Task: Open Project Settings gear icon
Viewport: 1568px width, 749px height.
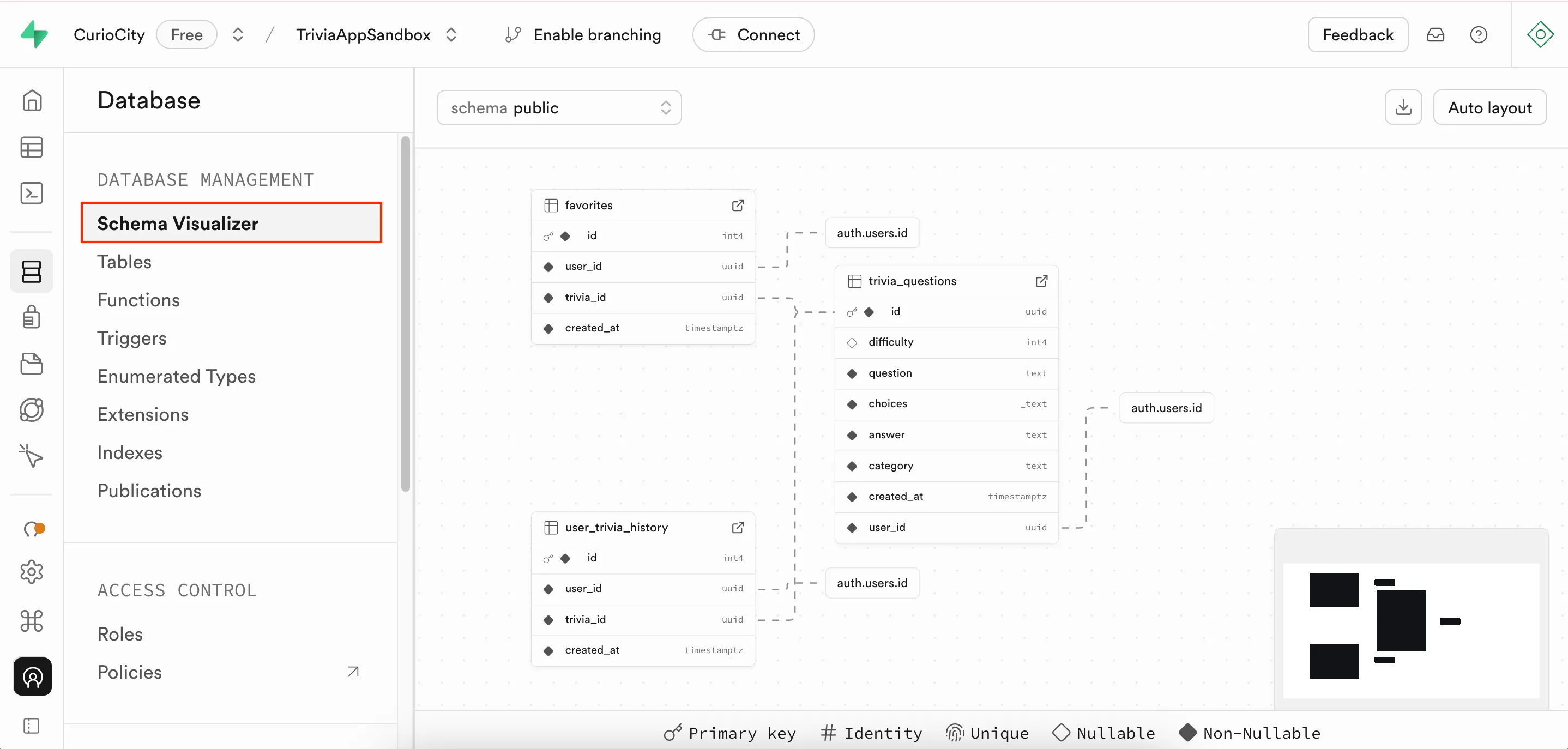Action: pos(32,572)
